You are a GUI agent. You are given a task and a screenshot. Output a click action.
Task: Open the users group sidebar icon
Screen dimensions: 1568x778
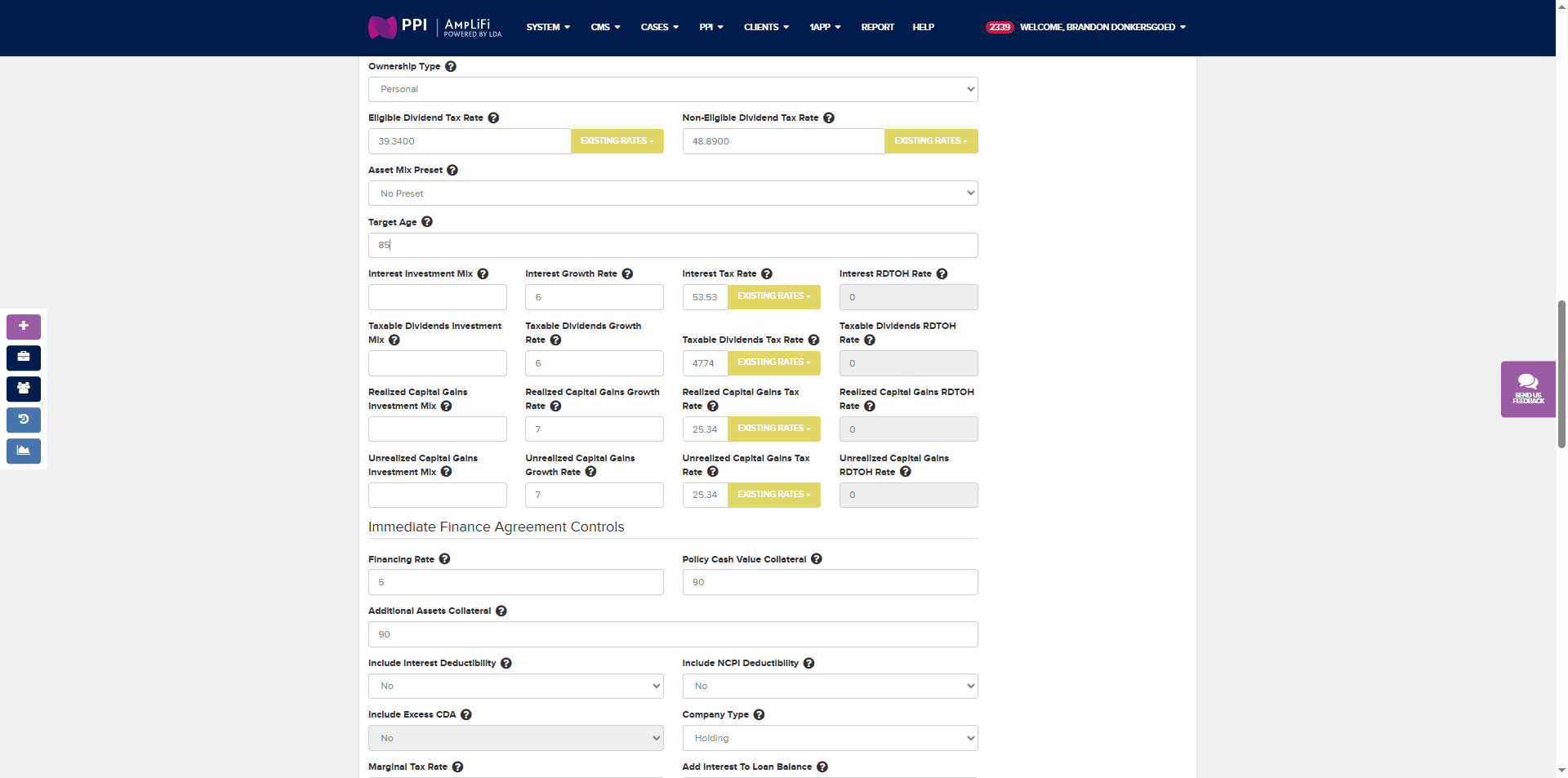pyautogui.click(x=24, y=389)
